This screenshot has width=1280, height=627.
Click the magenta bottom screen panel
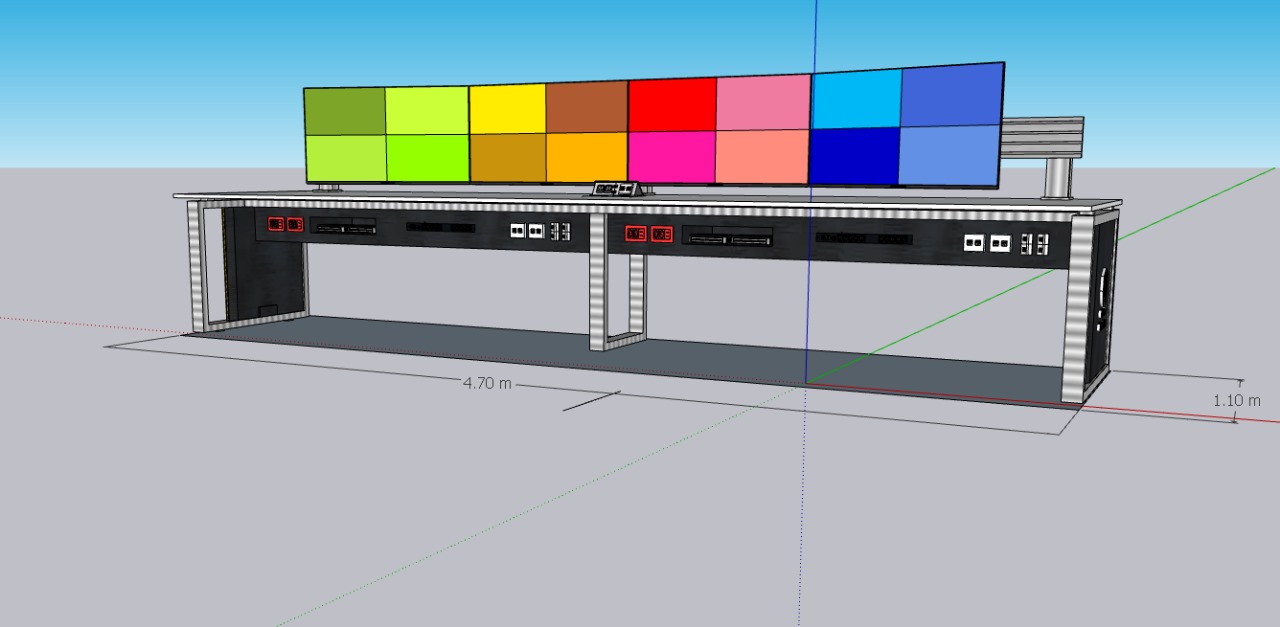click(x=671, y=157)
